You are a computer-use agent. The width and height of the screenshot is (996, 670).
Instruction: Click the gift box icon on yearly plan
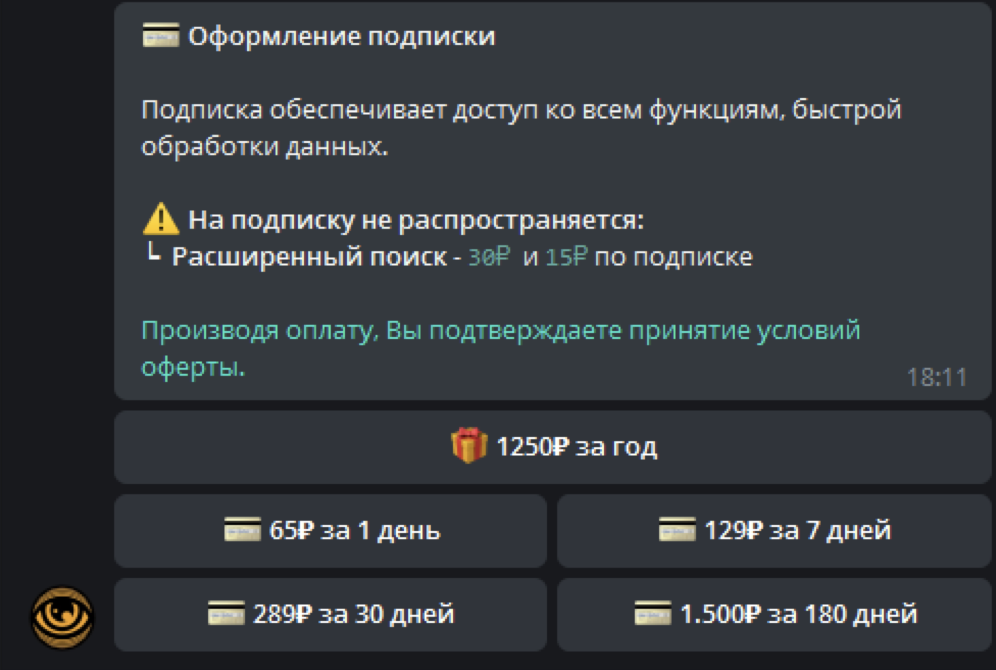[x=469, y=445]
